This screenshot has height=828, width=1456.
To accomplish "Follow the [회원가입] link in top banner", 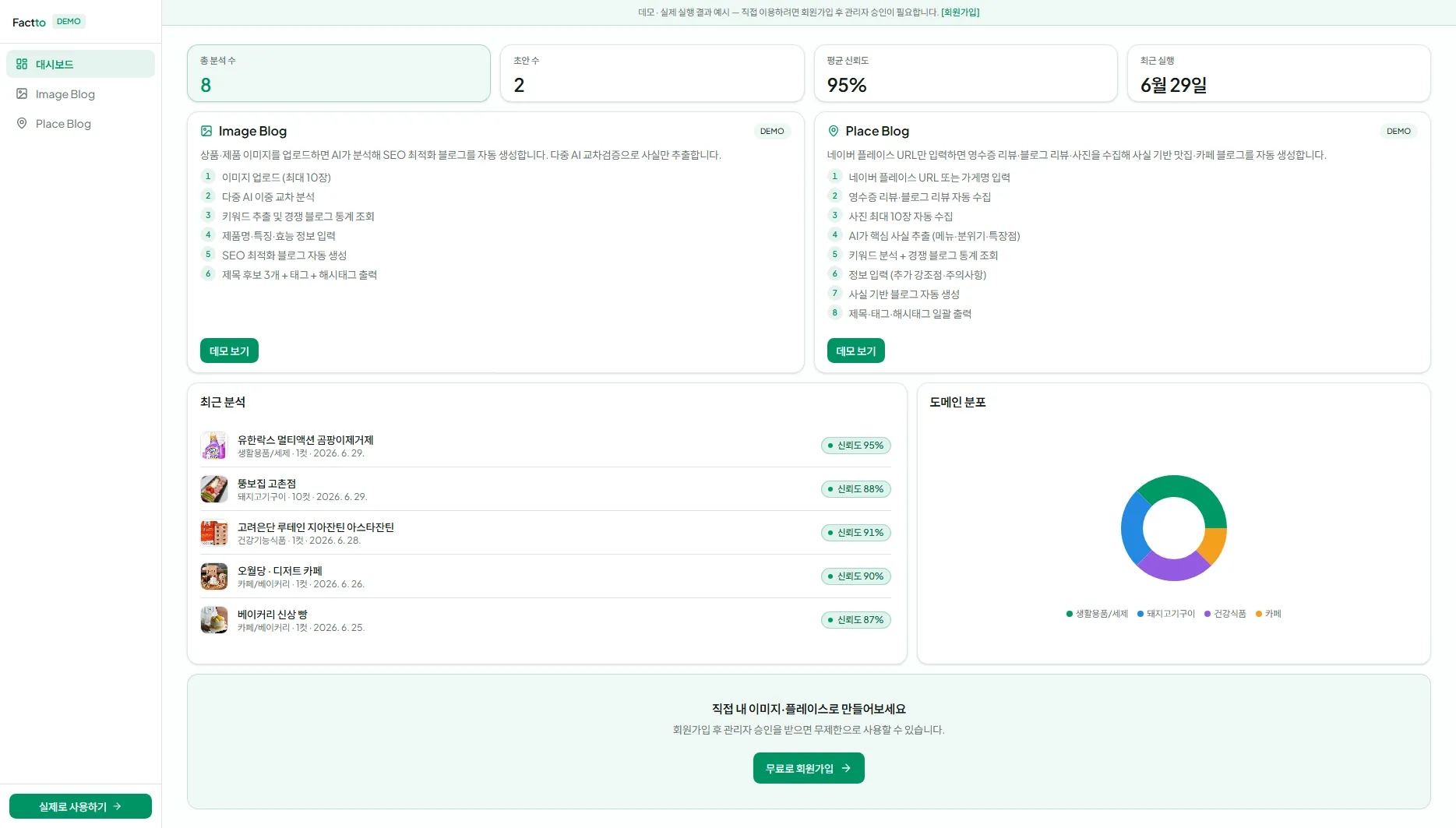I will pos(960,12).
